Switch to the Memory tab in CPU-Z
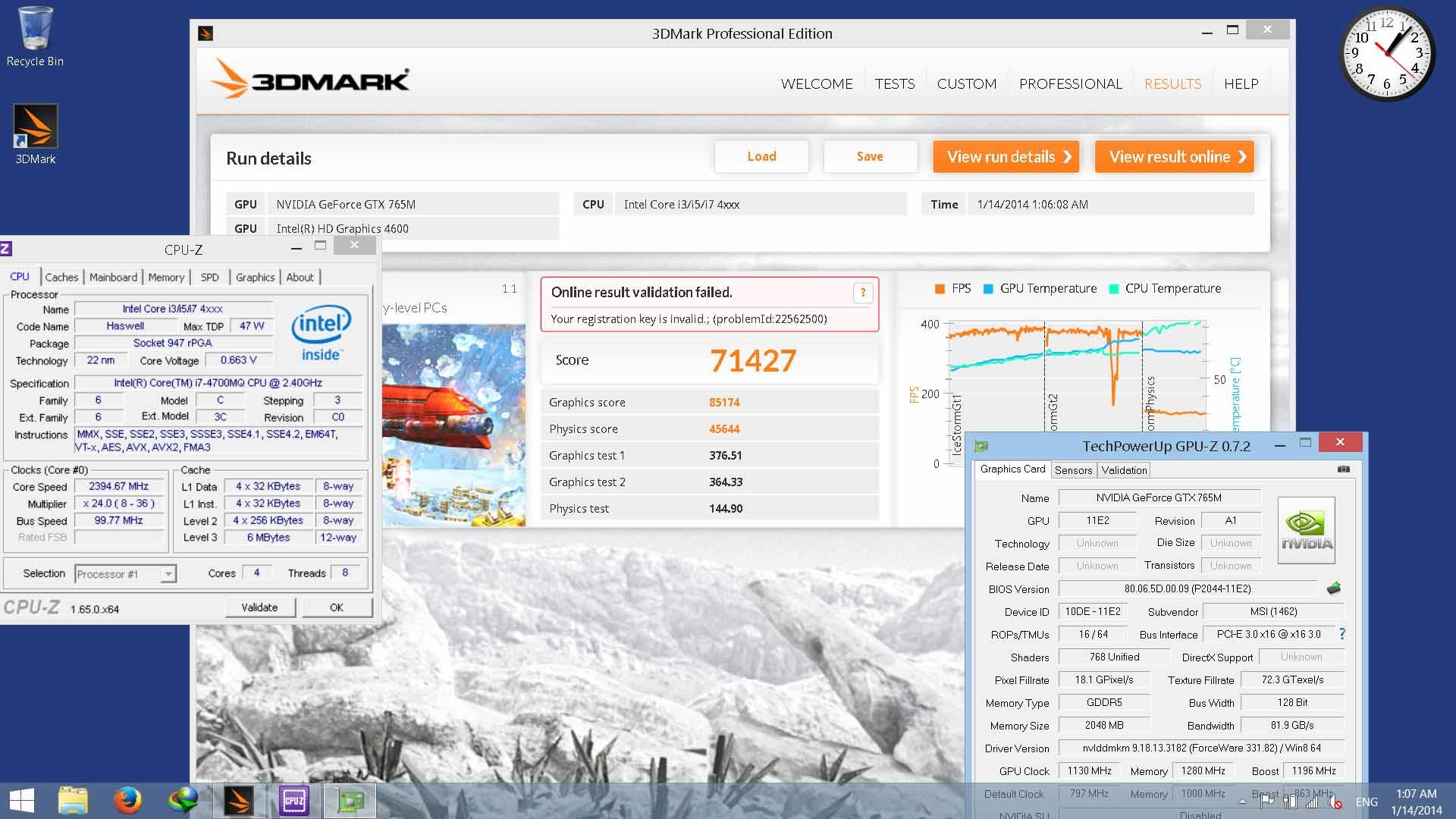 166,278
